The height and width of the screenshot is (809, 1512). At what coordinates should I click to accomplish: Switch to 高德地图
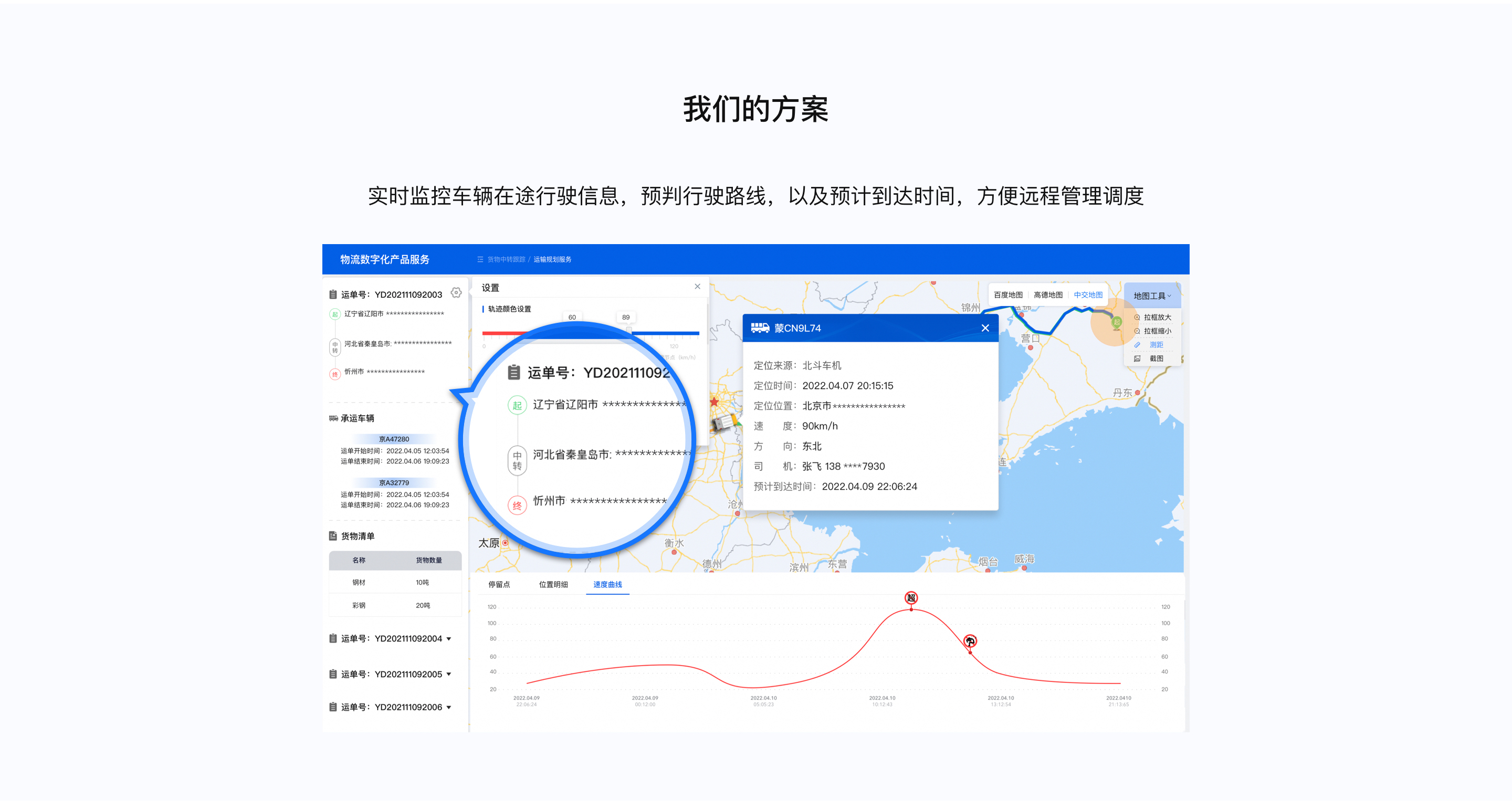point(1048,295)
